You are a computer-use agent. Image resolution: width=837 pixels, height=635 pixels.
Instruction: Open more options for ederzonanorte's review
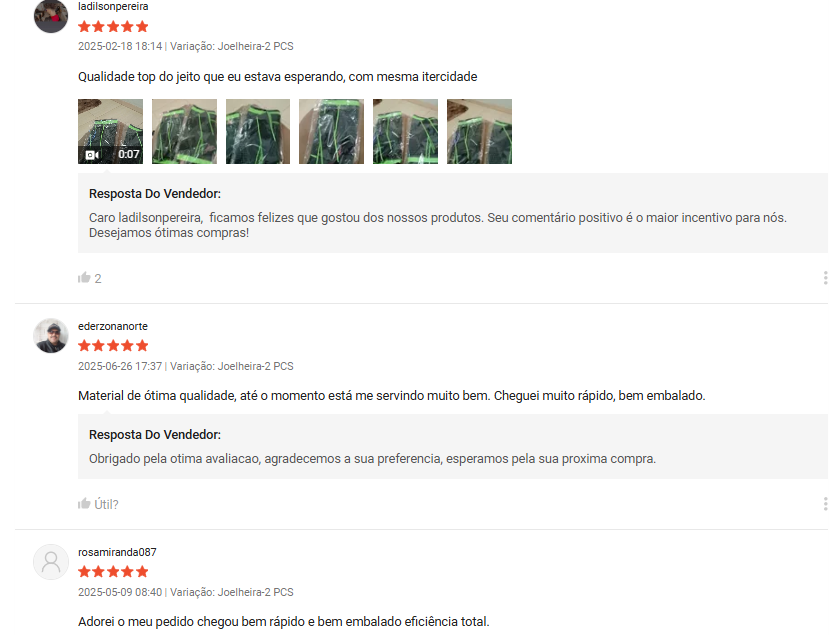click(825, 504)
